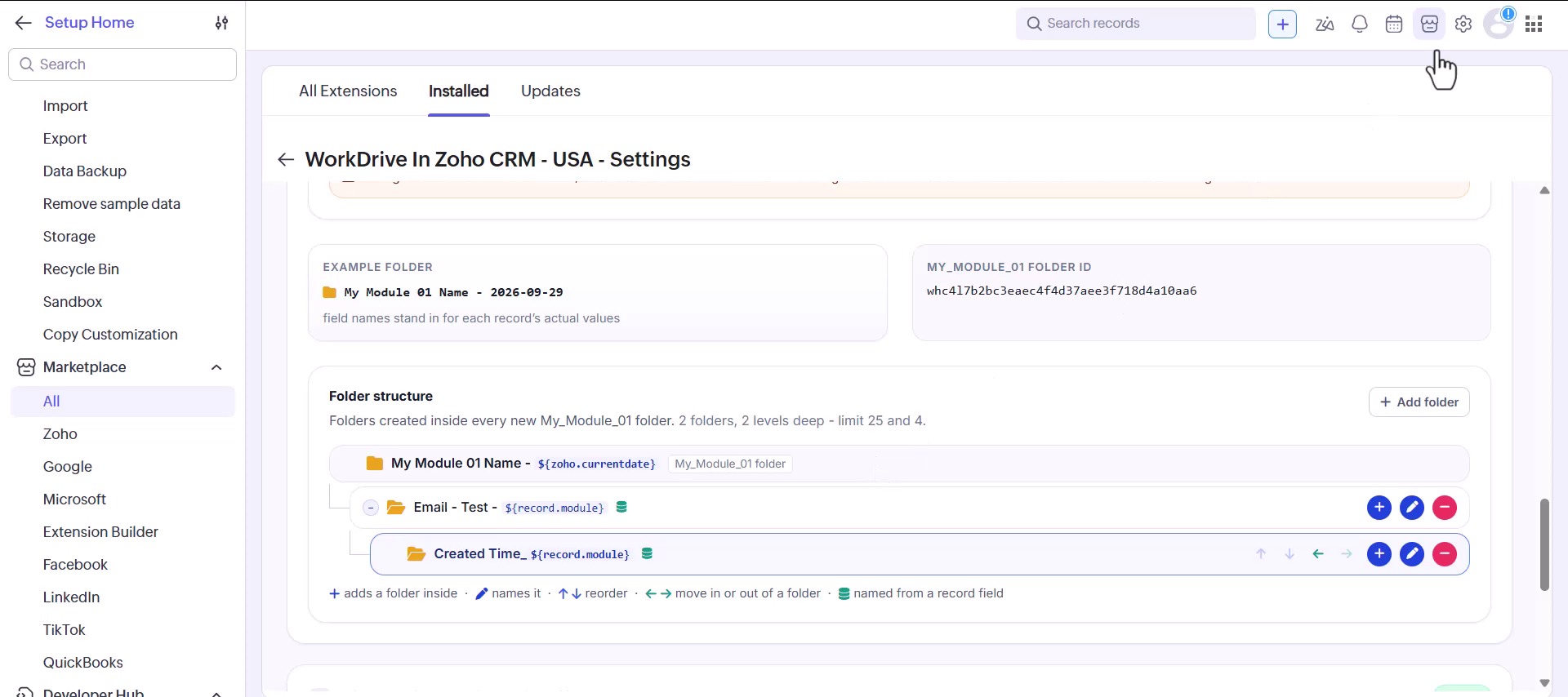Open the Zia assistant icon
This screenshot has height=697, width=1568.
coord(1325,24)
